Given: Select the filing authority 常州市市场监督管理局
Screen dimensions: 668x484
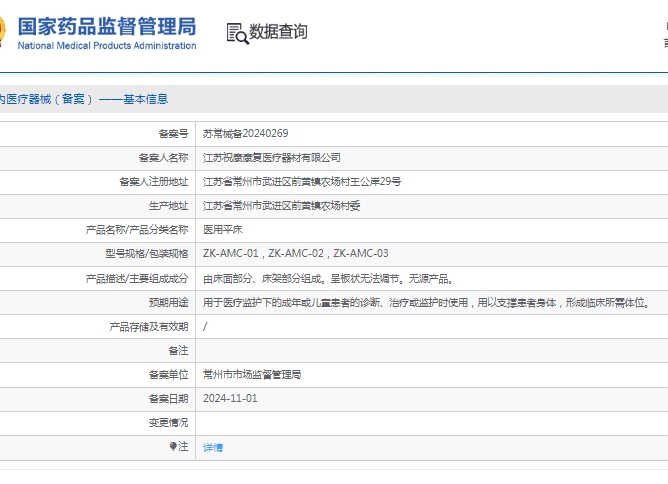Looking at the screenshot, I should (252, 375).
